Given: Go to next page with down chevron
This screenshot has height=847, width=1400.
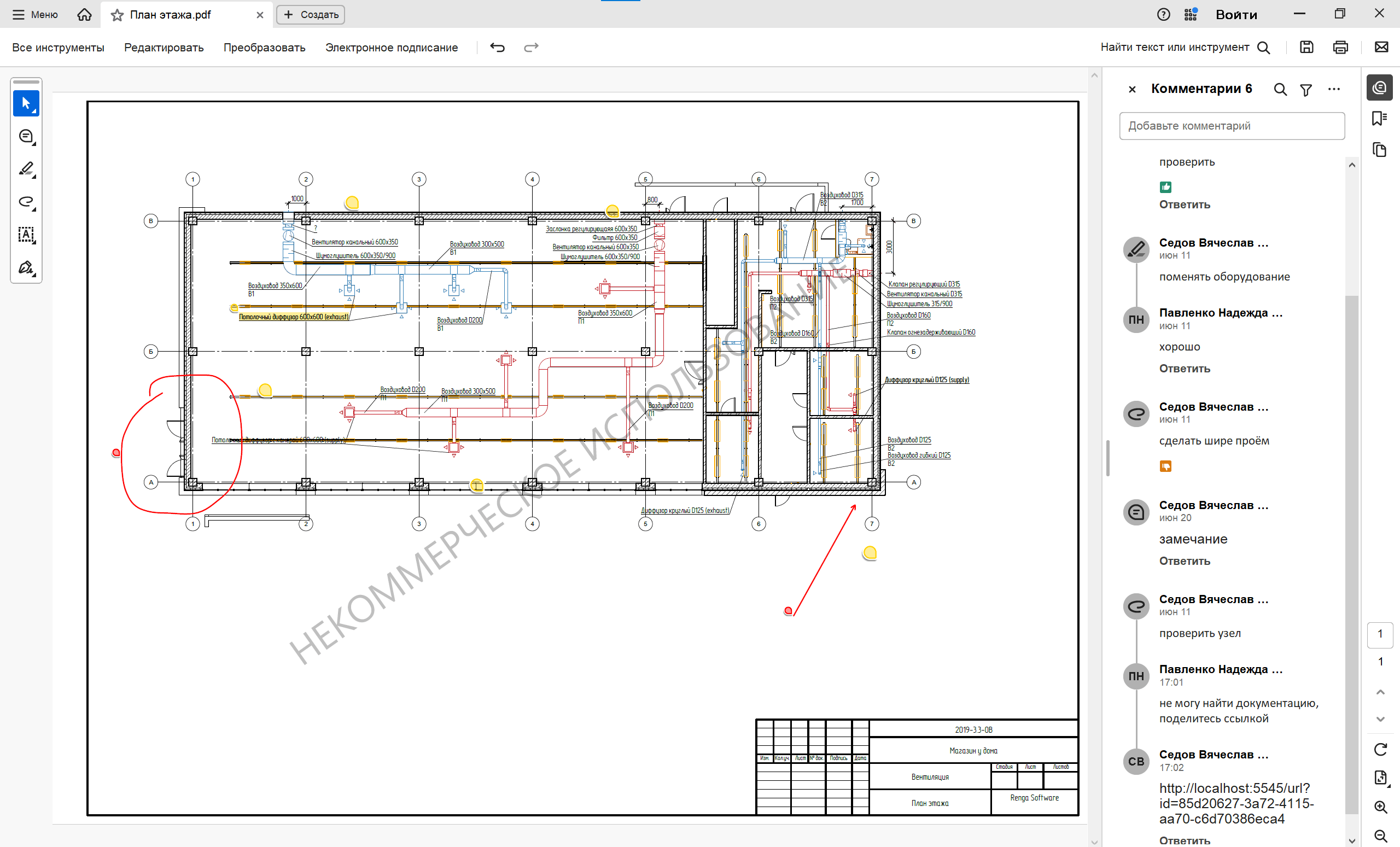Looking at the screenshot, I should click(1380, 719).
